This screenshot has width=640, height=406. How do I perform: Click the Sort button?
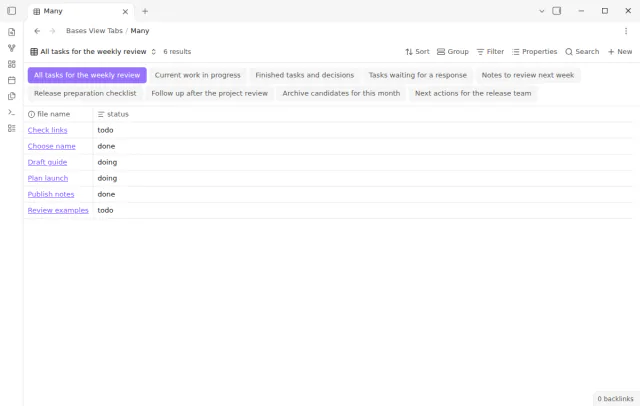417,52
